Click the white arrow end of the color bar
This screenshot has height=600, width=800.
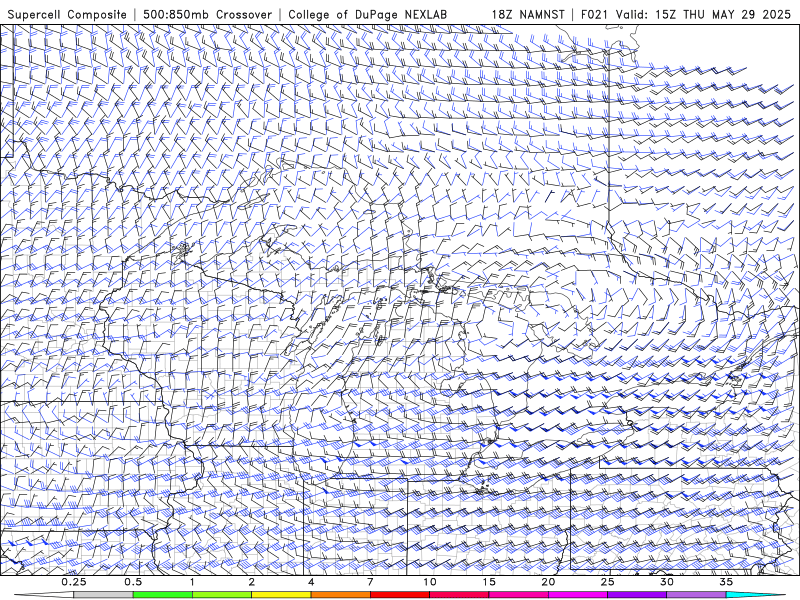[44, 595]
